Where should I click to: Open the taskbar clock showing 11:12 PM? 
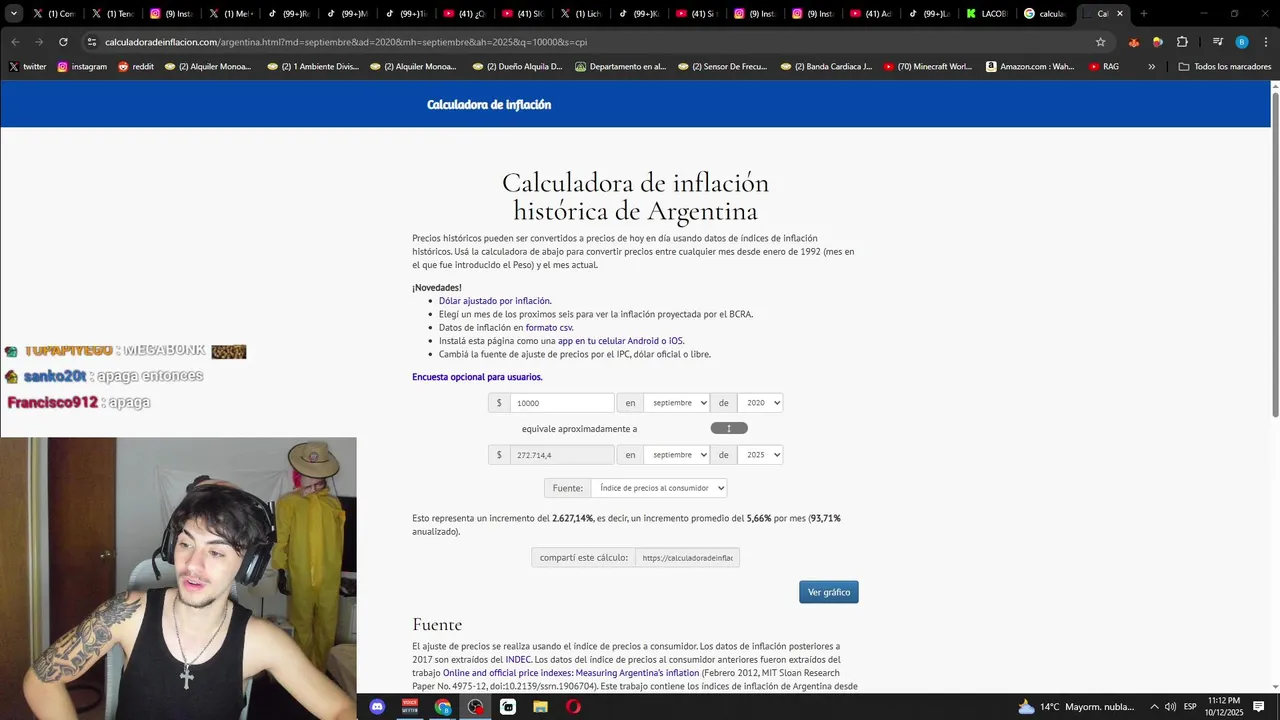(x=1223, y=707)
